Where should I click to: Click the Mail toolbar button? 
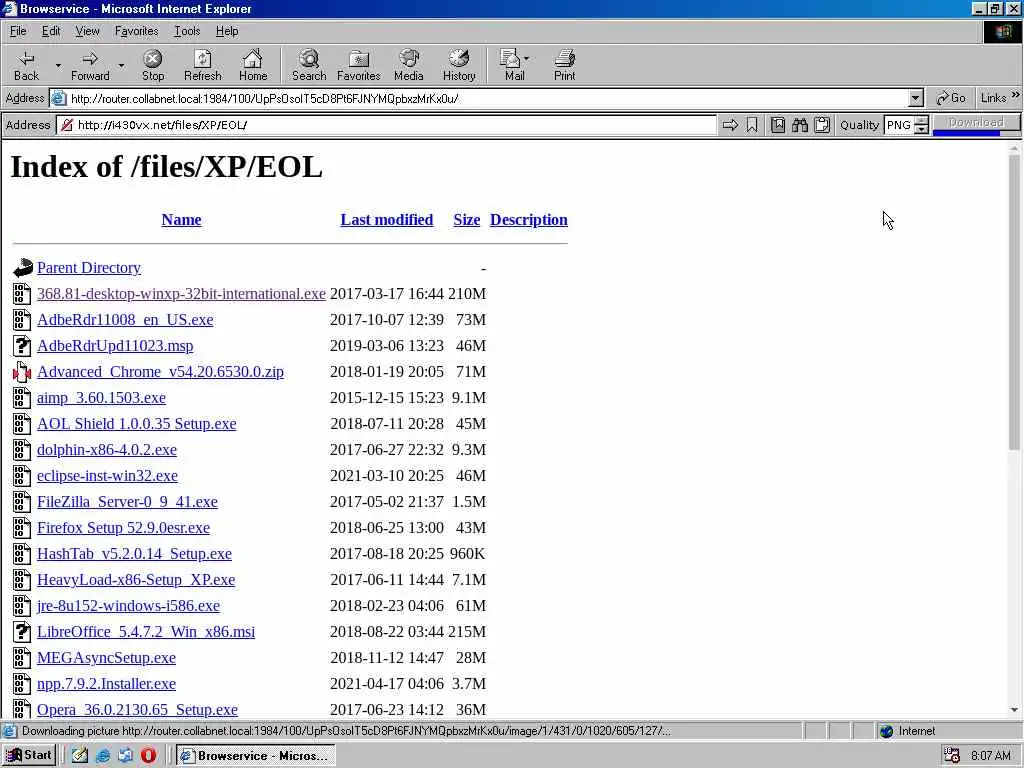(x=512, y=66)
